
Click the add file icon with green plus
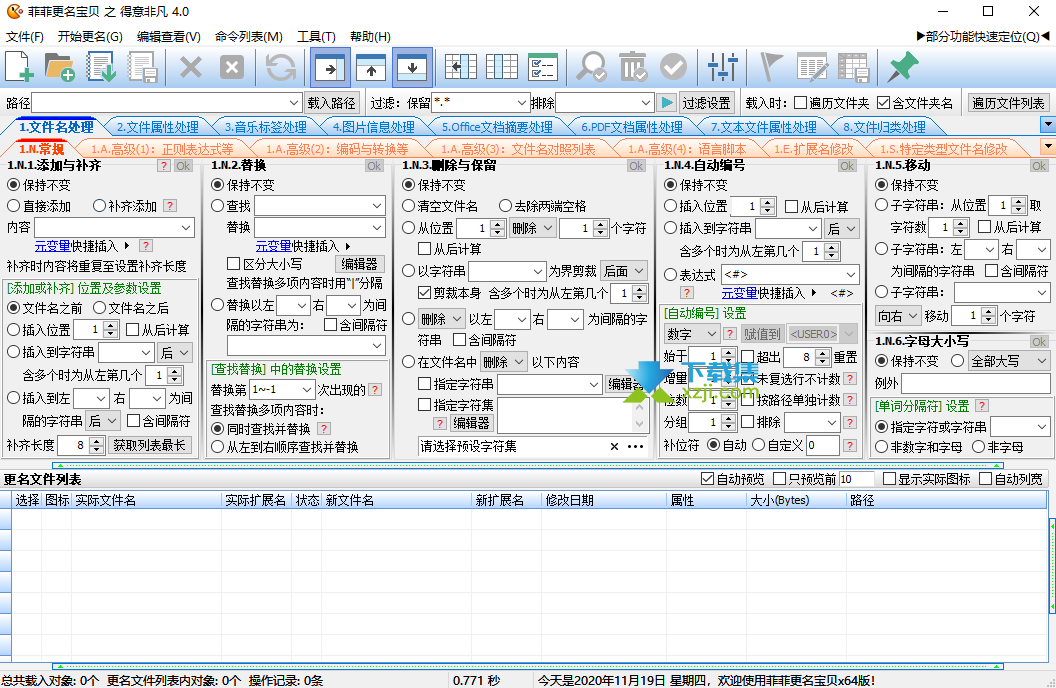pos(20,67)
